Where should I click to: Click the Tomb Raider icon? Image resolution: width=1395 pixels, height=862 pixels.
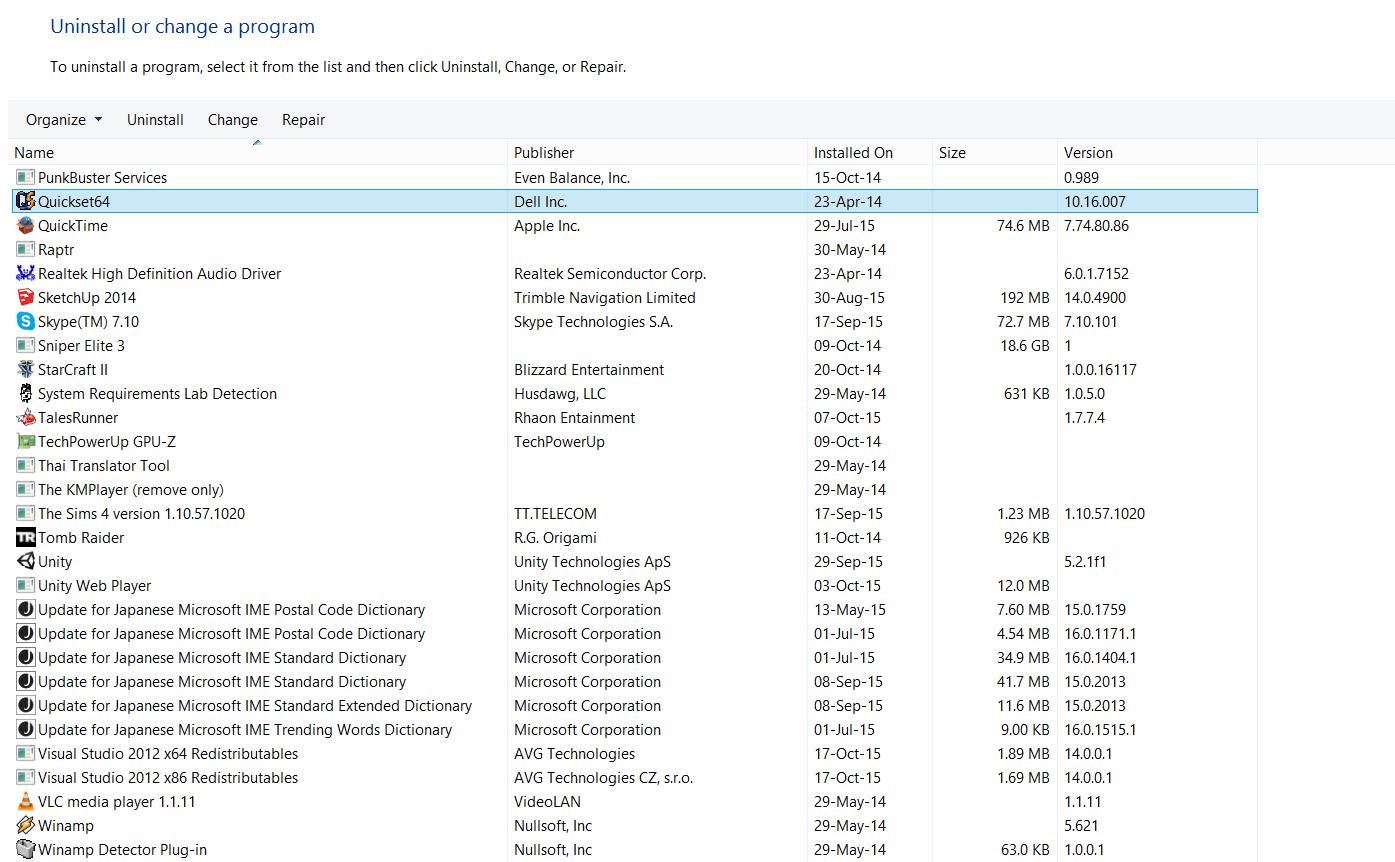(x=26, y=537)
